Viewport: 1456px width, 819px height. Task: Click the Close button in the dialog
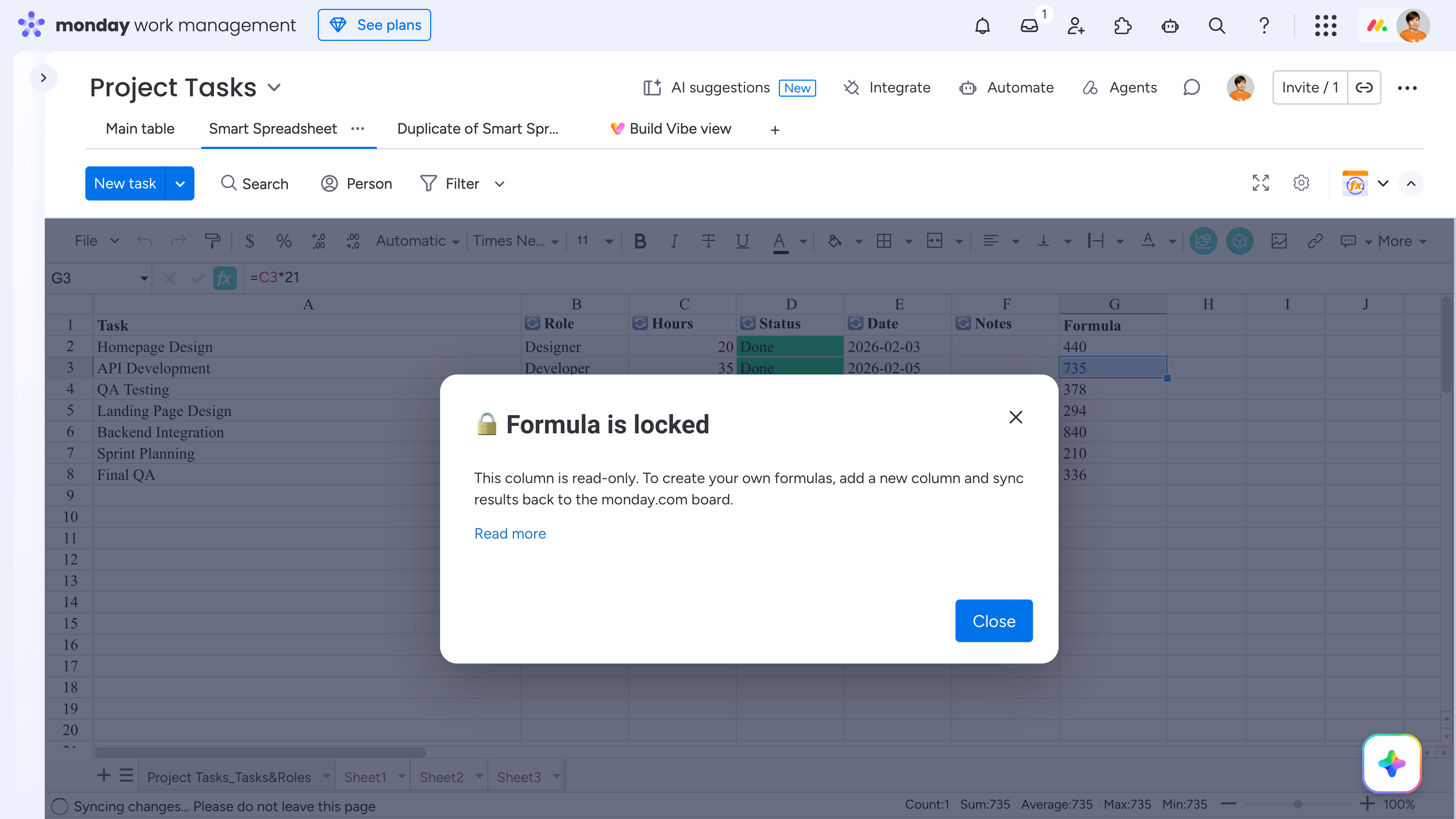click(x=994, y=621)
